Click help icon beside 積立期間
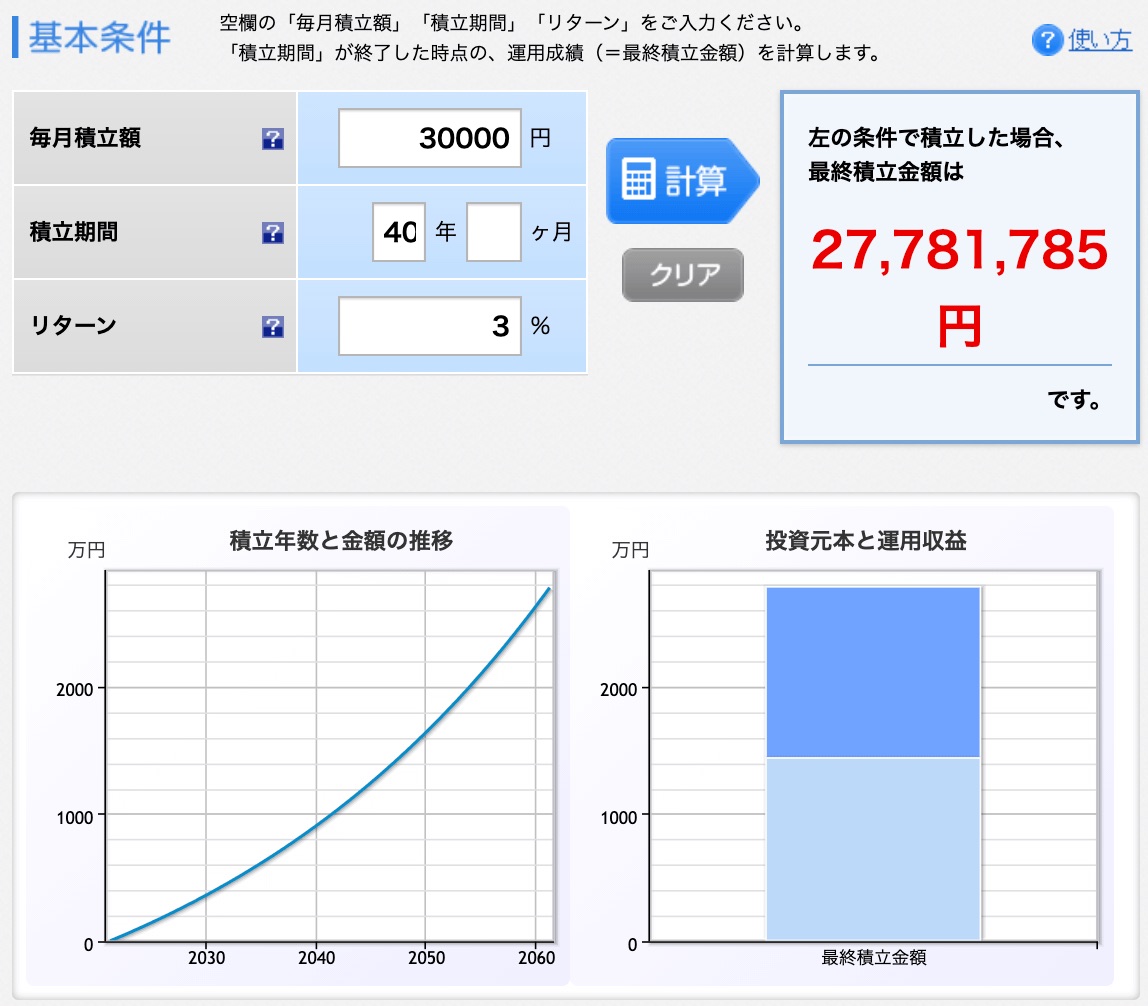 click(272, 233)
